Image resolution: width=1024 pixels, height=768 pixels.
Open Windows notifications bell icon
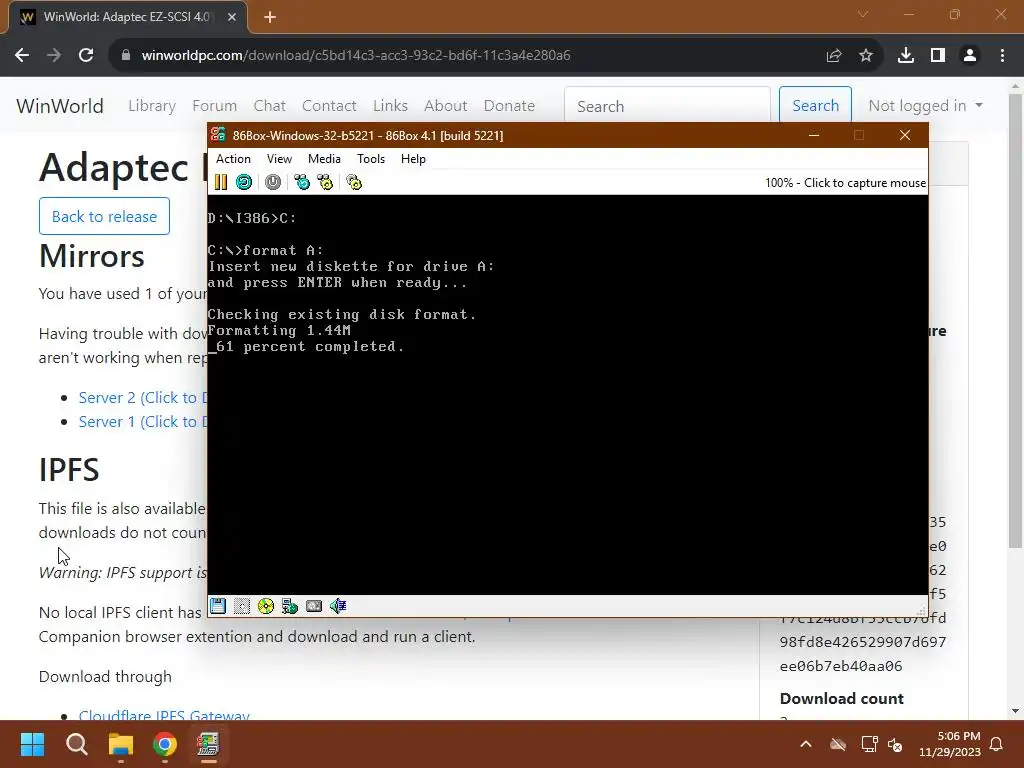pos(997,744)
